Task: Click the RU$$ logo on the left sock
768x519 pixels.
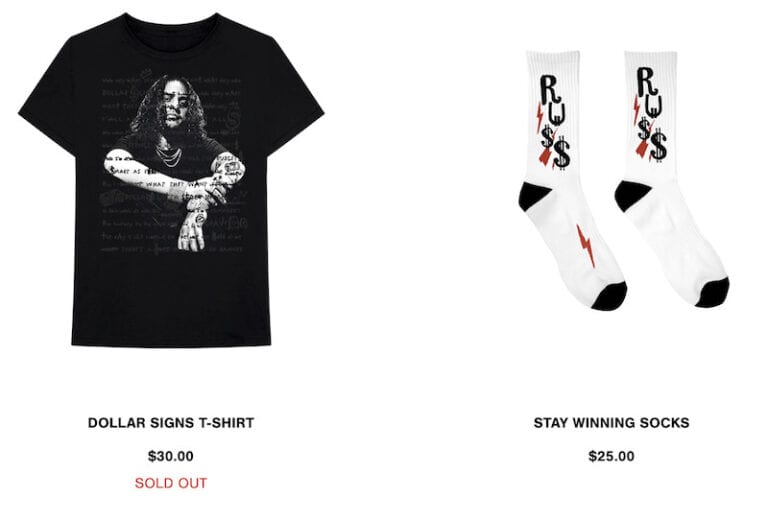Action: click(x=553, y=122)
